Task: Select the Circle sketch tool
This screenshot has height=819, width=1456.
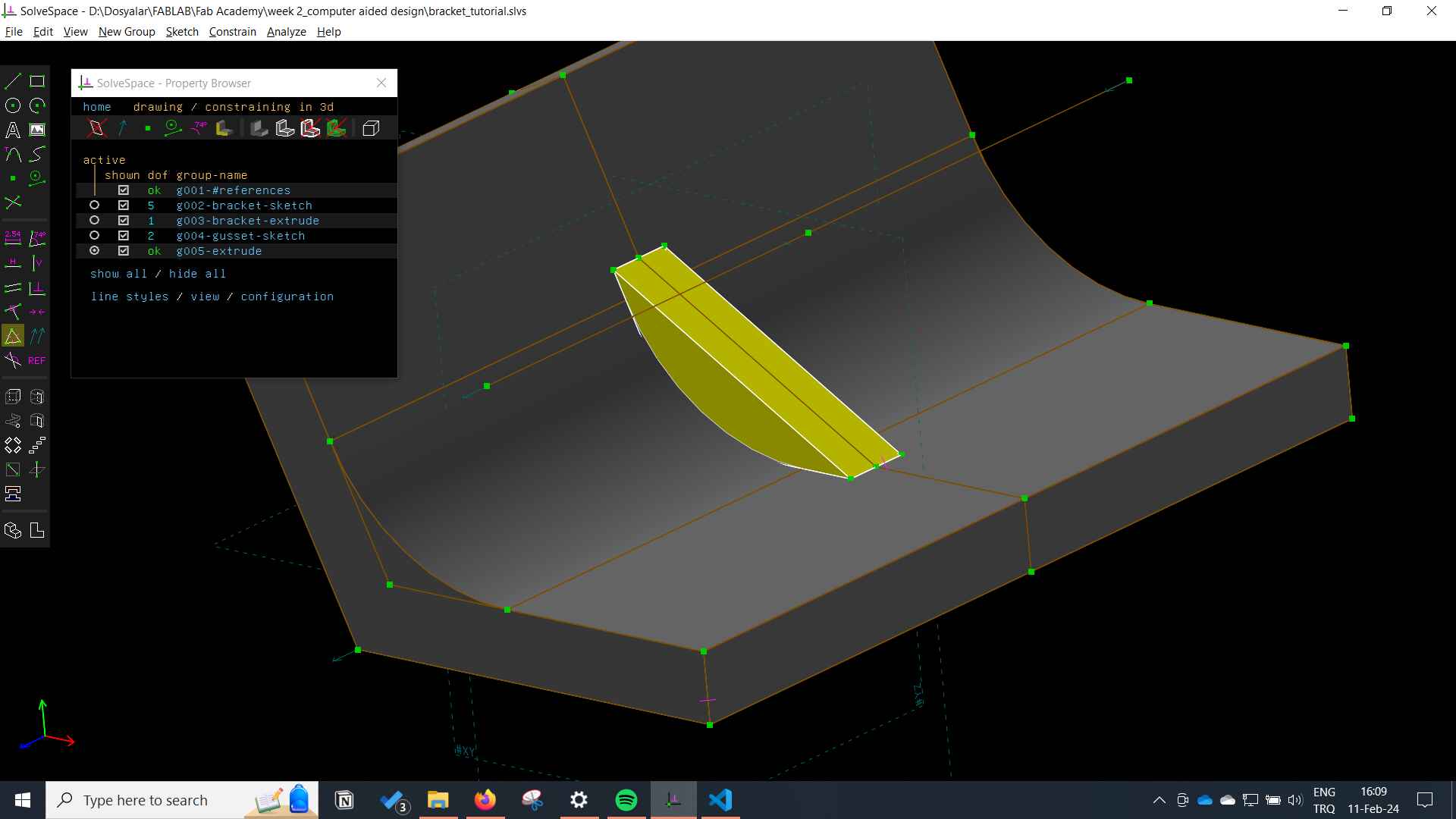Action: tap(13, 105)
